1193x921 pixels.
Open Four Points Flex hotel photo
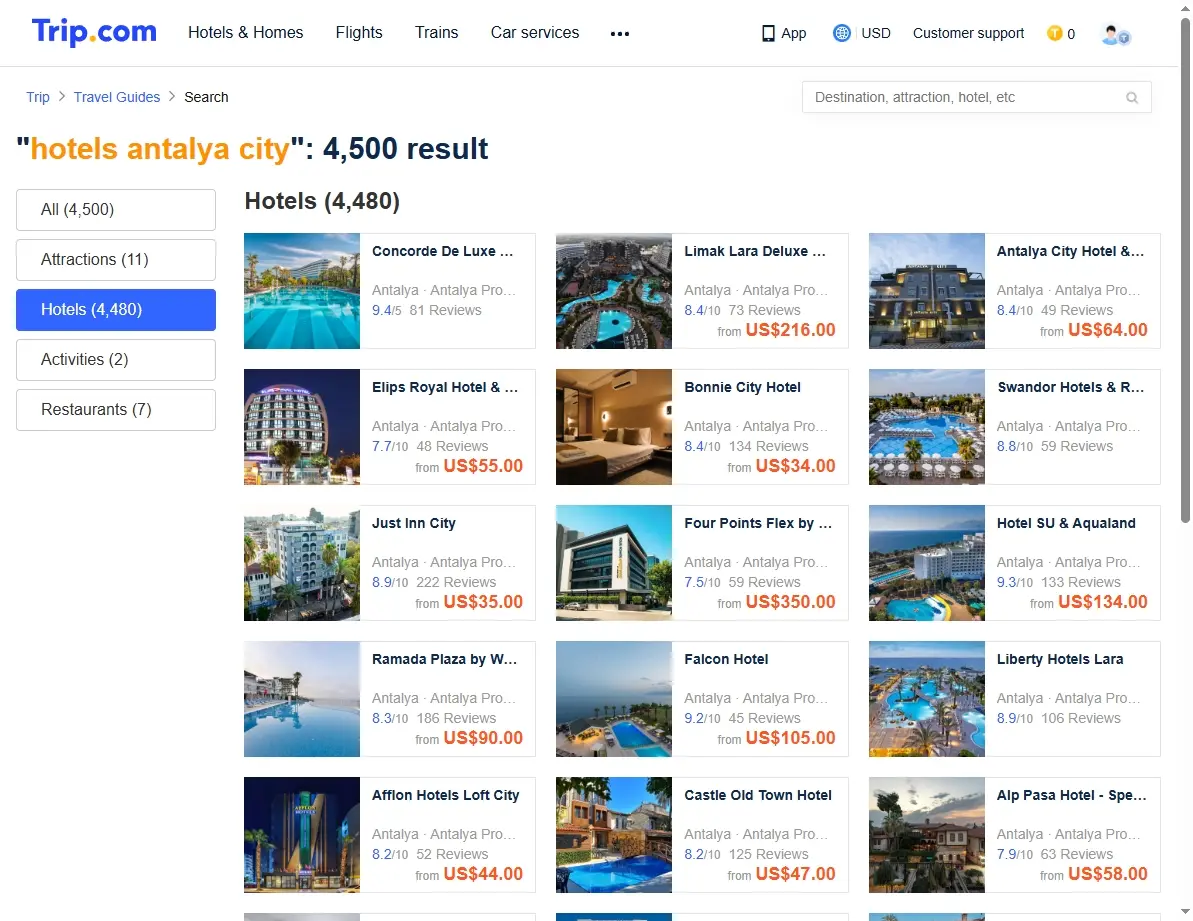(x=614, y=564)
